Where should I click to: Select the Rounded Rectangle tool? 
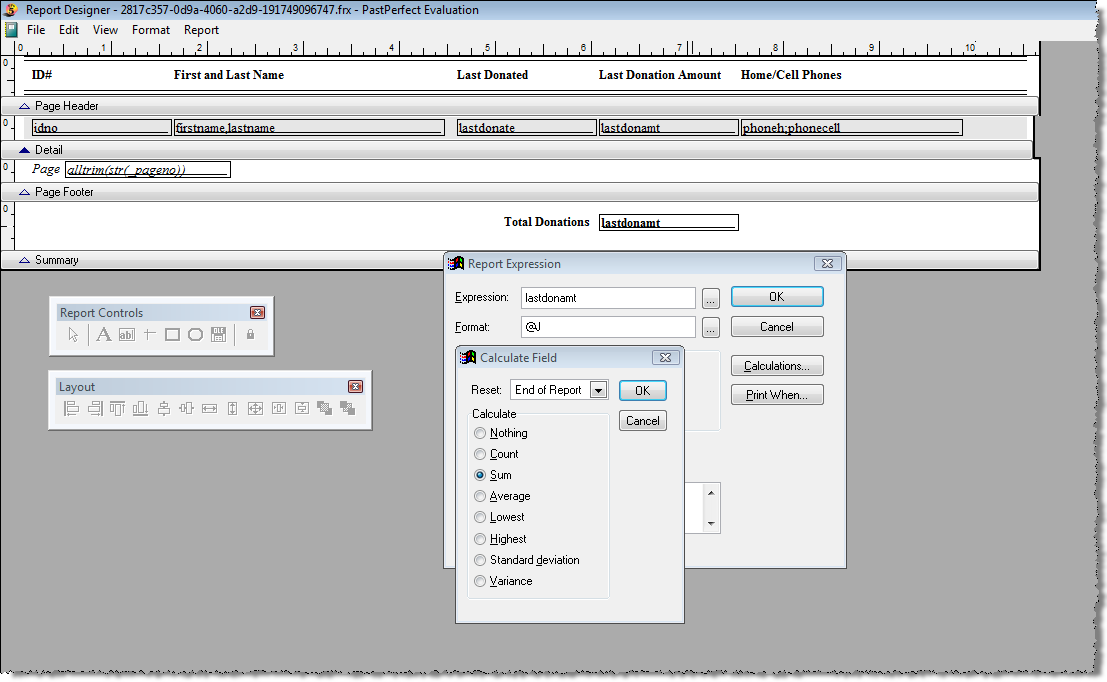point(196,335)
